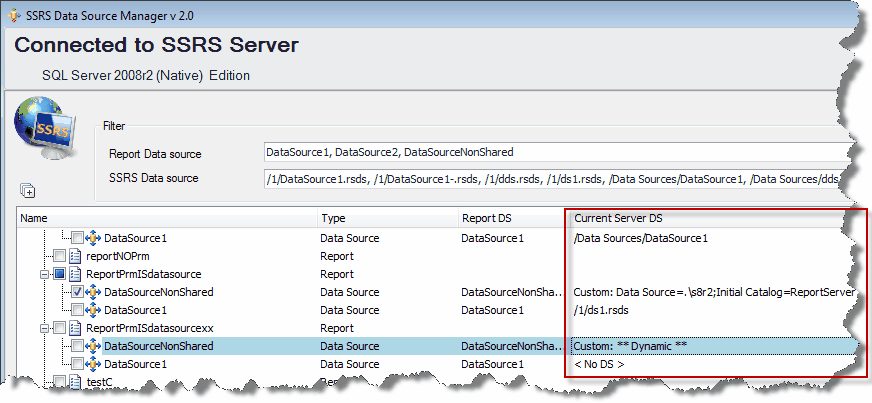
Task: Click the 'Custom: Data Source=.\s8r2' cell
Action: click(x=713, y=292)
